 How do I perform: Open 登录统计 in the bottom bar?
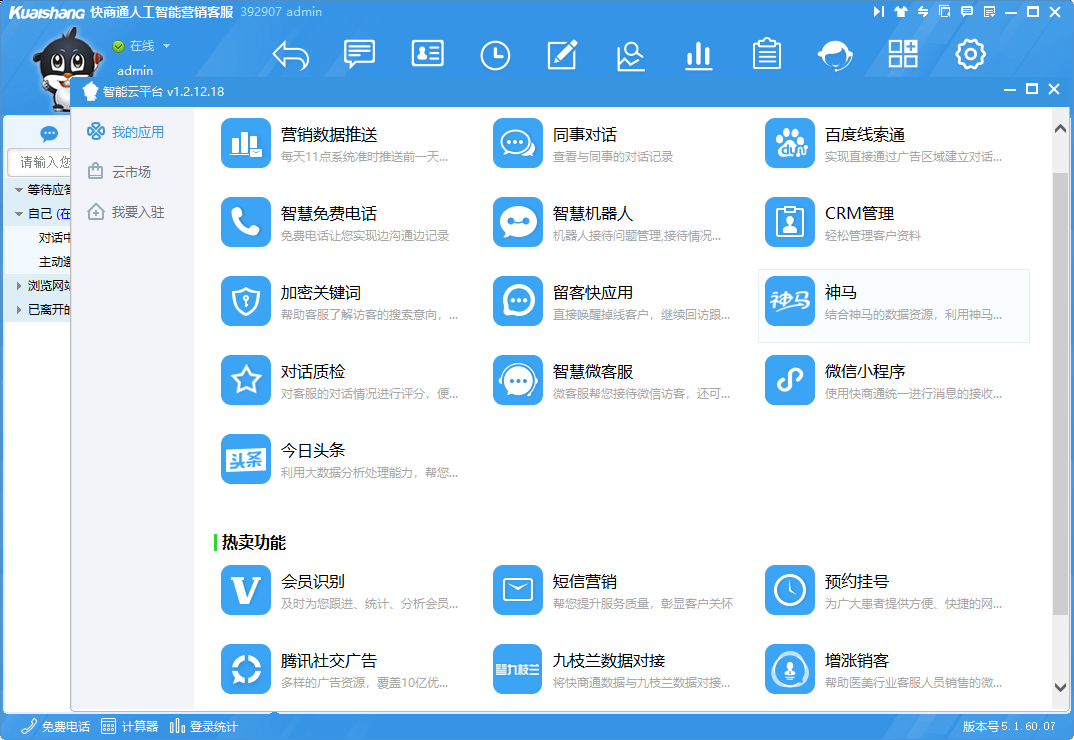[204, 727]
